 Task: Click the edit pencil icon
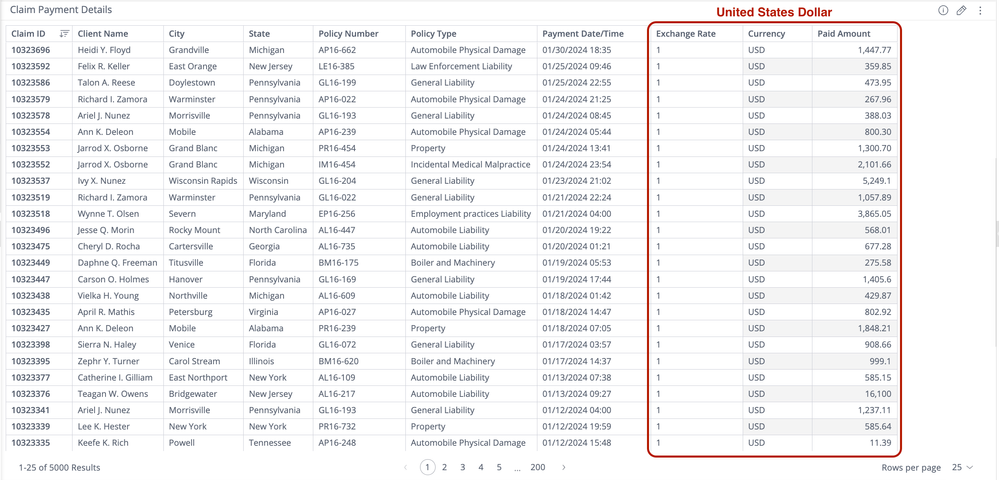pyautogui.click(x=961, y=10)
